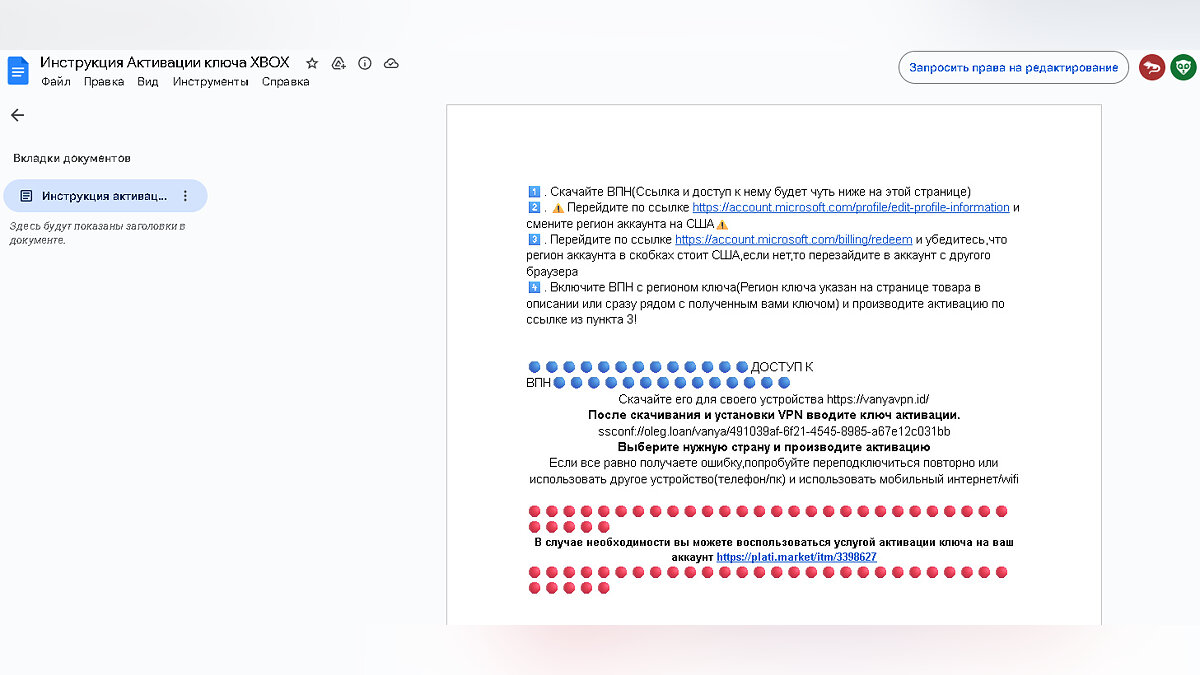This screenshot has width=1200, height=675.
Task: Open the Правка menu
Action: pyautogui.click(x=104, y=82)
